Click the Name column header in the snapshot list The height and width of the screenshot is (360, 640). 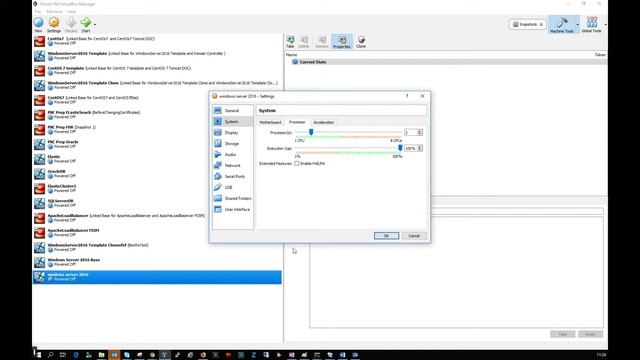[291, 55]
